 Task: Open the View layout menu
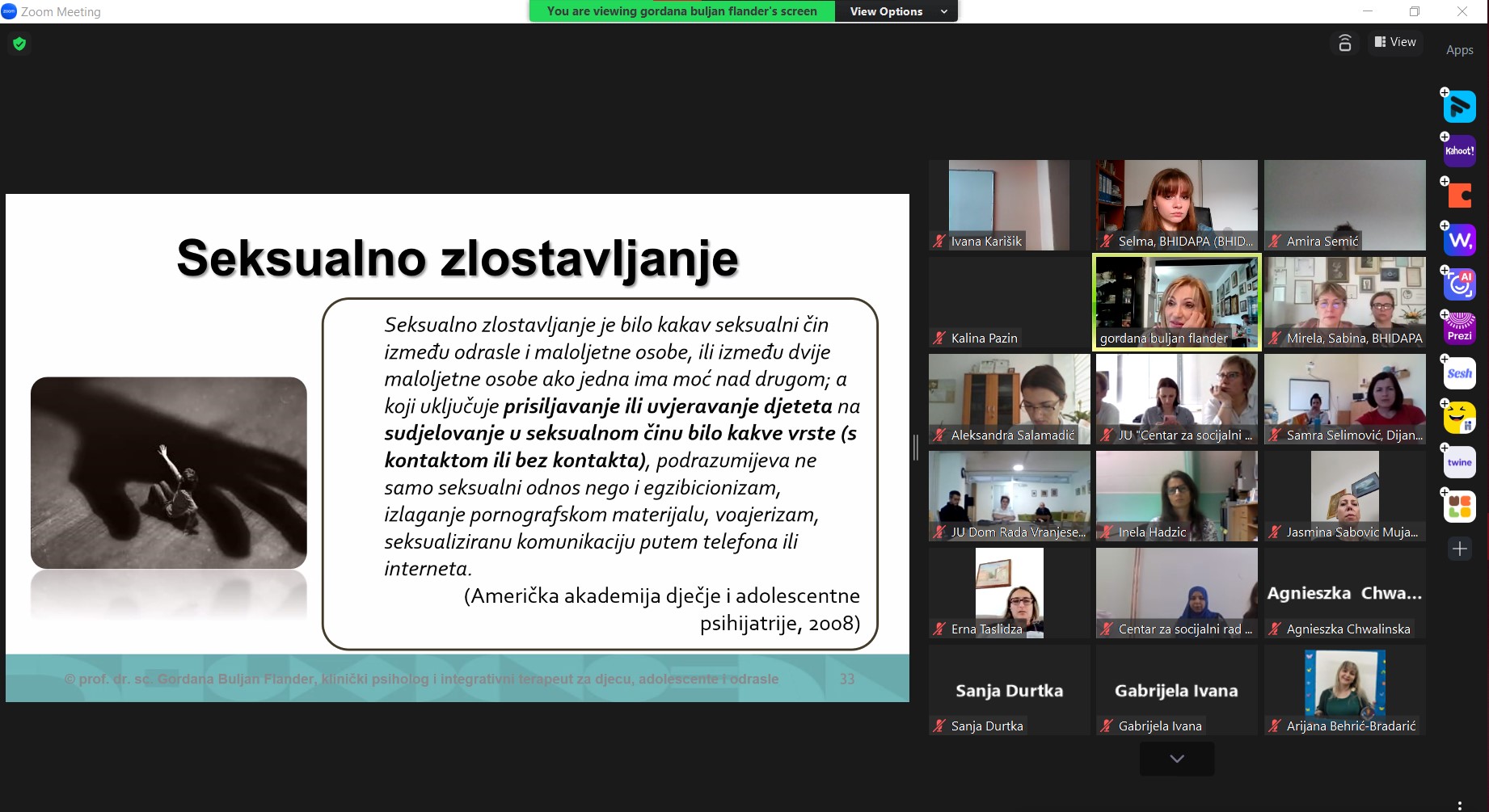coord(1395,42)
